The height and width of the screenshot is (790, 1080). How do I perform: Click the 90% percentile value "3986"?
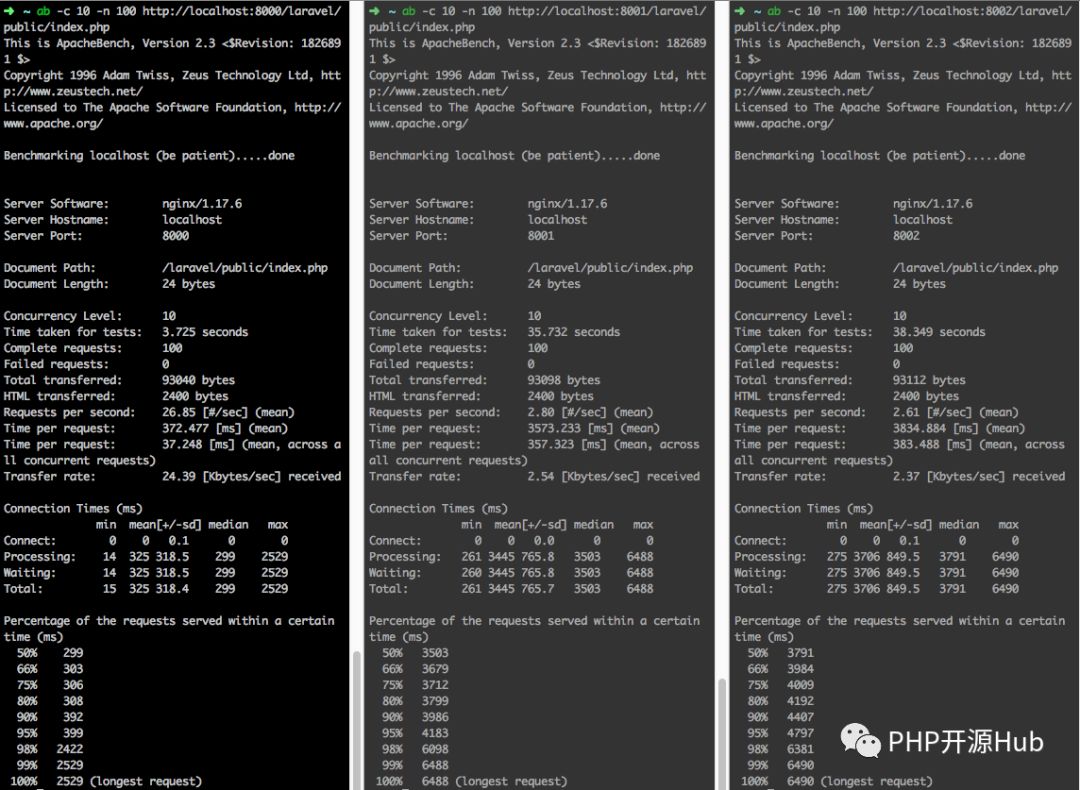(x=435, y=717)
